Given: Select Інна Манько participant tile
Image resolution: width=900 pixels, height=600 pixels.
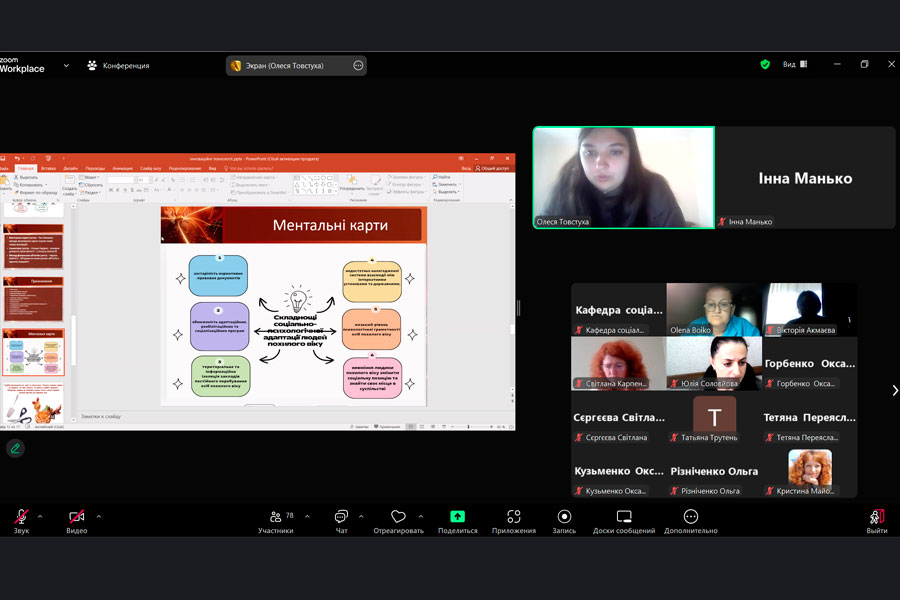Looking at the screenshot, I should (x=805, y=177).
